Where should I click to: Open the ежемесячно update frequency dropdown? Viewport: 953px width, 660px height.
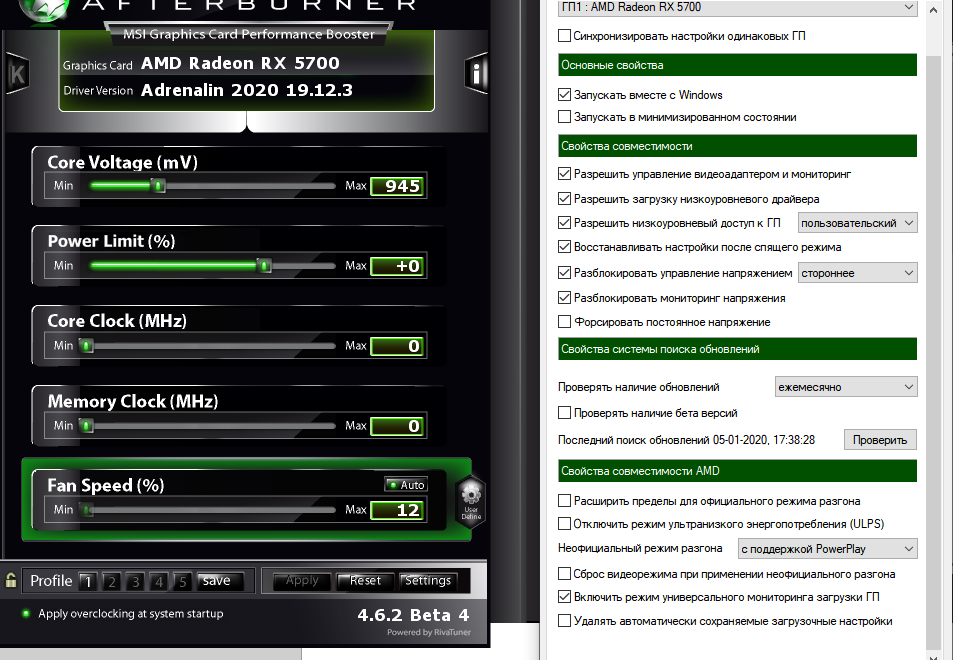click(845, 387)
